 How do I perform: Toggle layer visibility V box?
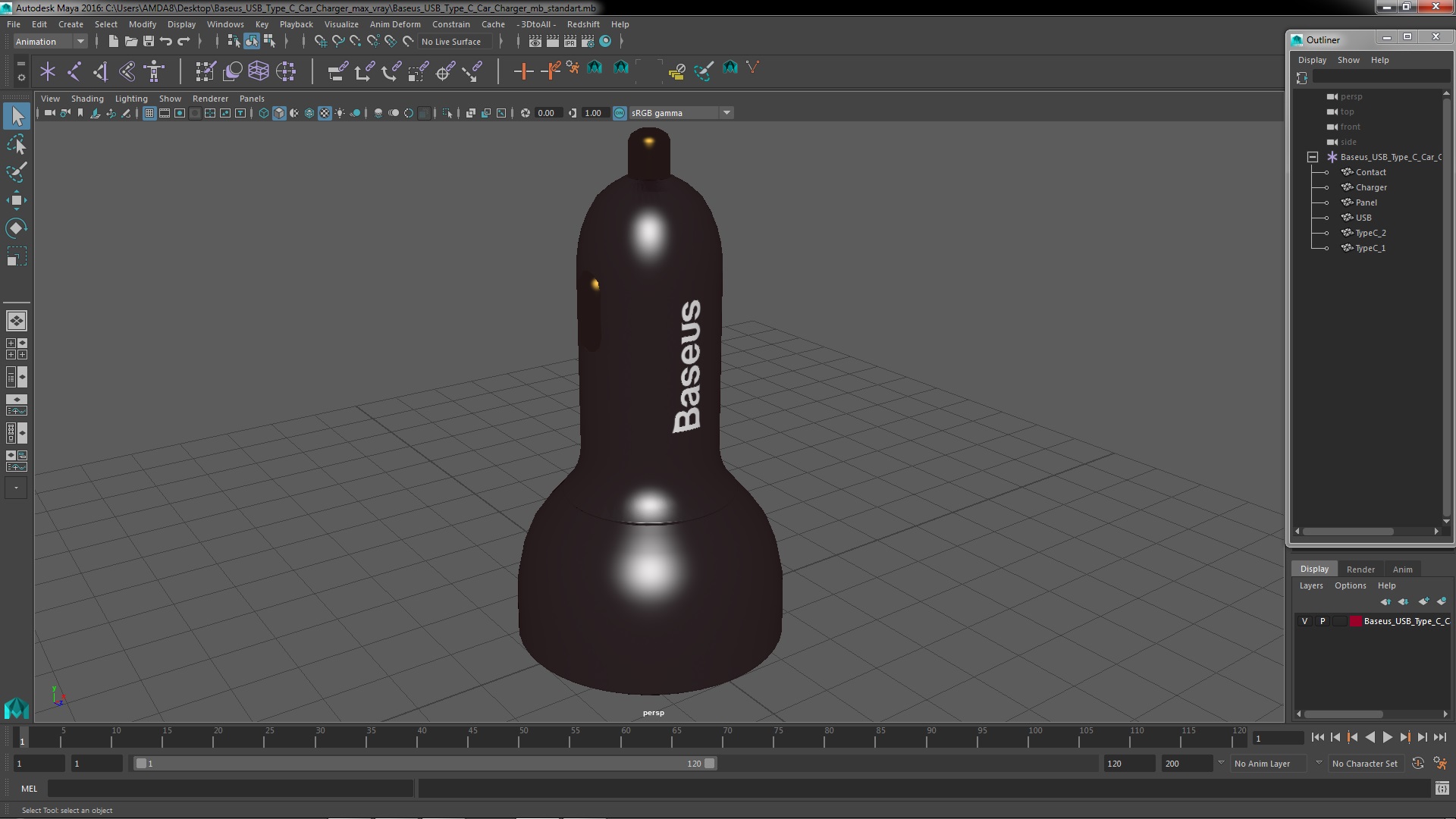pyautogui.click(x=1304, y=621)
